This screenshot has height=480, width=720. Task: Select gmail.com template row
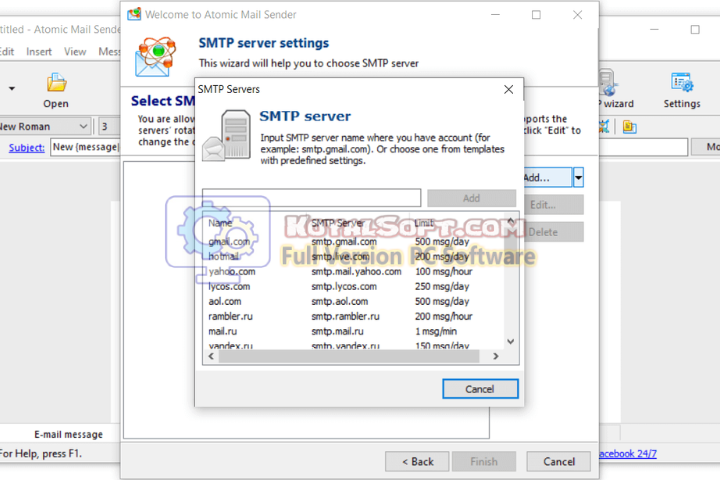[x=354, y=242]
